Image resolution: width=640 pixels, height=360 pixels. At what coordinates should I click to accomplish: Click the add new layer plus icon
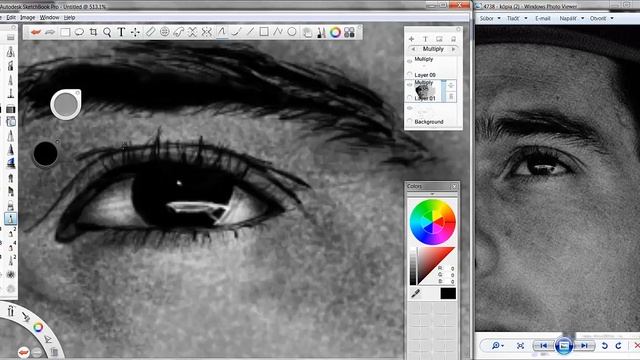[x=411, y=39]
